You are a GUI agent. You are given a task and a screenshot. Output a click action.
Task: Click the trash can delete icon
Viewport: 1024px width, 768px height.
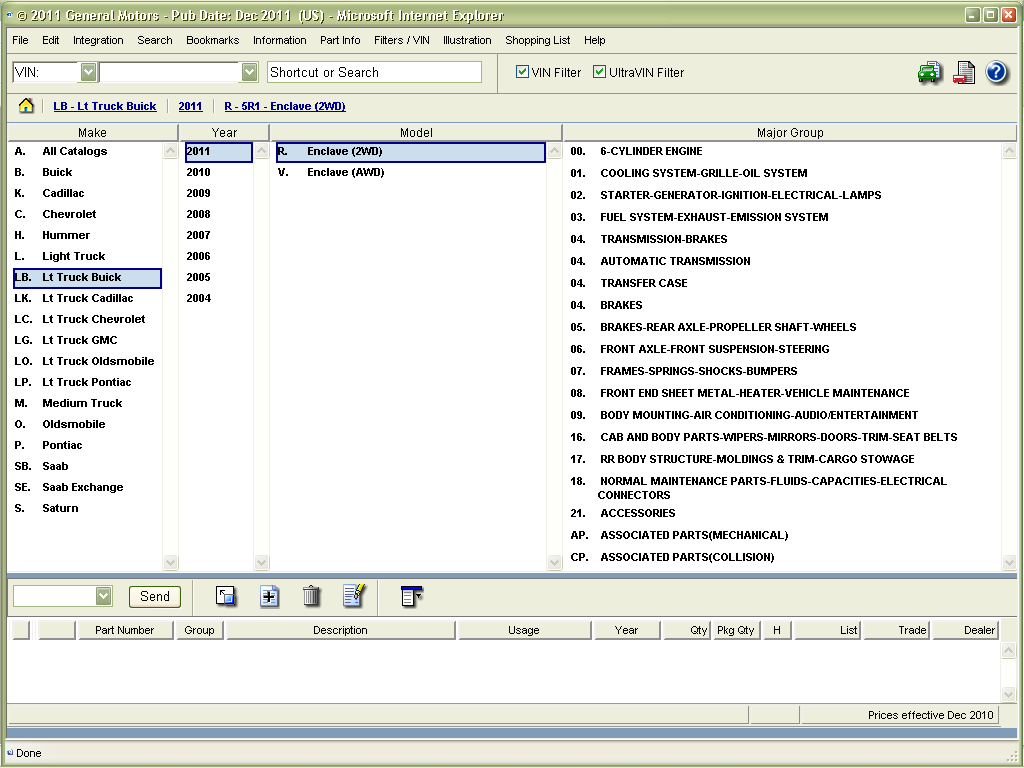coord(312,596)
